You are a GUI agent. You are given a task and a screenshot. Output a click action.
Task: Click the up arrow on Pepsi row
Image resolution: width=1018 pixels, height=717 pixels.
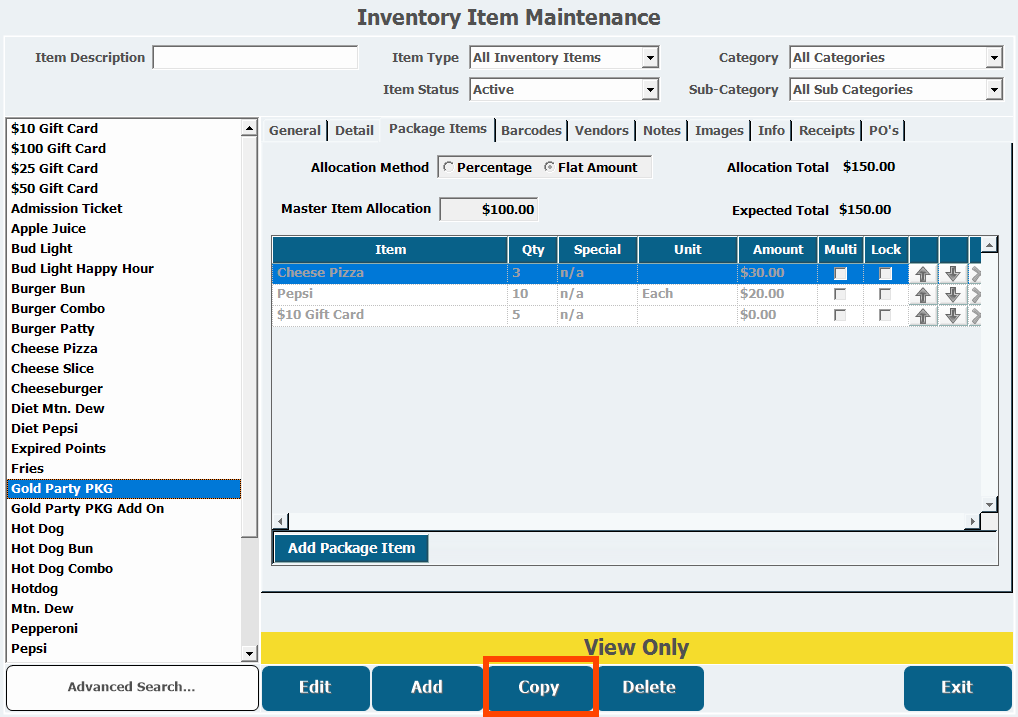[923, 295]
